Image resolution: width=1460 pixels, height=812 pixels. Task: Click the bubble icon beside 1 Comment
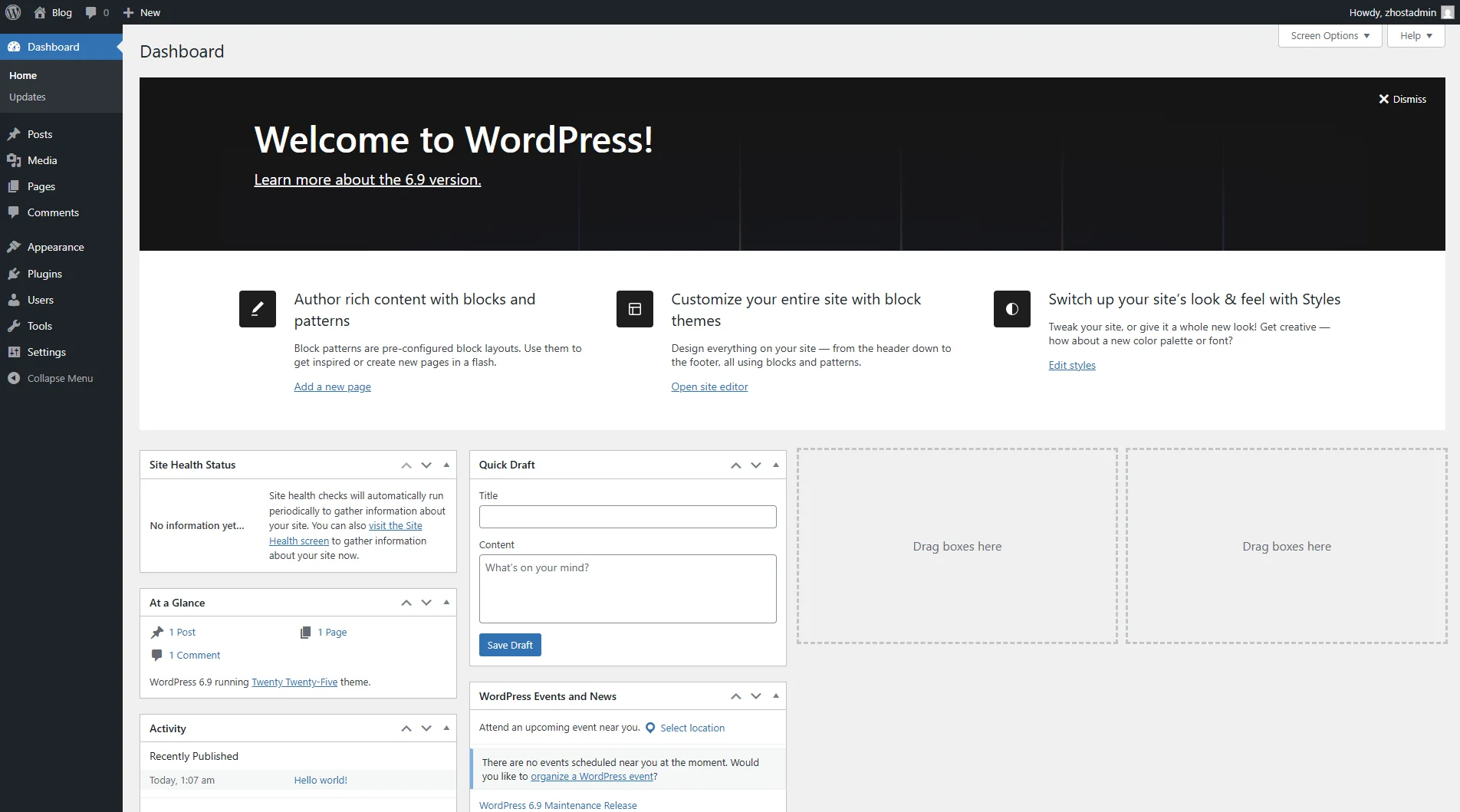click(x=157, y=655)
